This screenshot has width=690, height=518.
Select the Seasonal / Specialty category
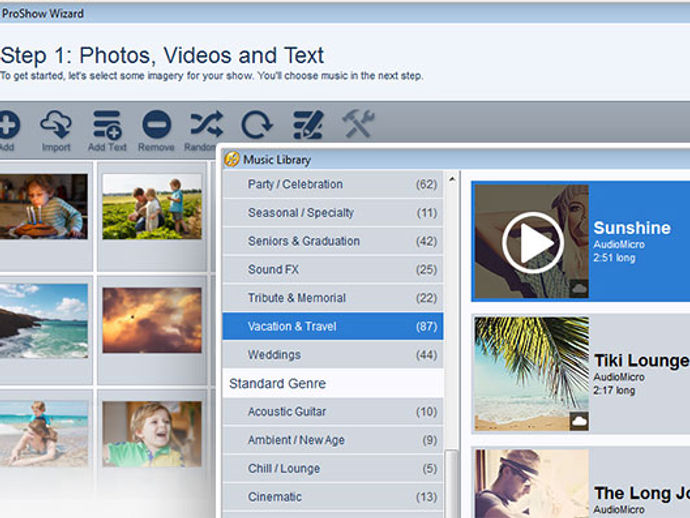tap(333, 213)
